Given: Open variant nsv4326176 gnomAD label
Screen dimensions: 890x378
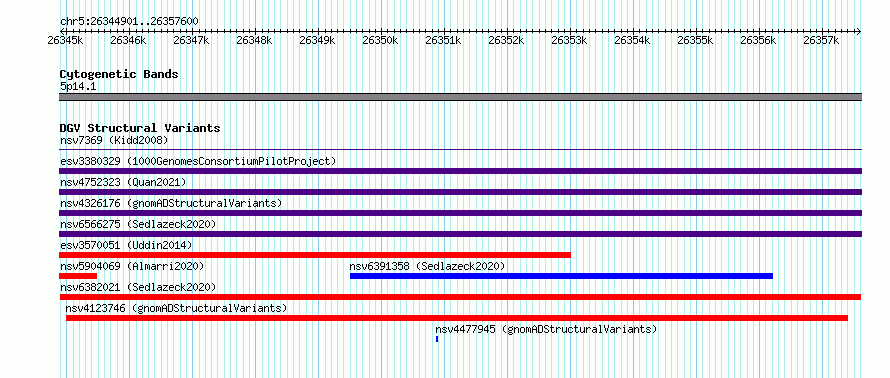Looking at the screenshot, I should (171, 203).
